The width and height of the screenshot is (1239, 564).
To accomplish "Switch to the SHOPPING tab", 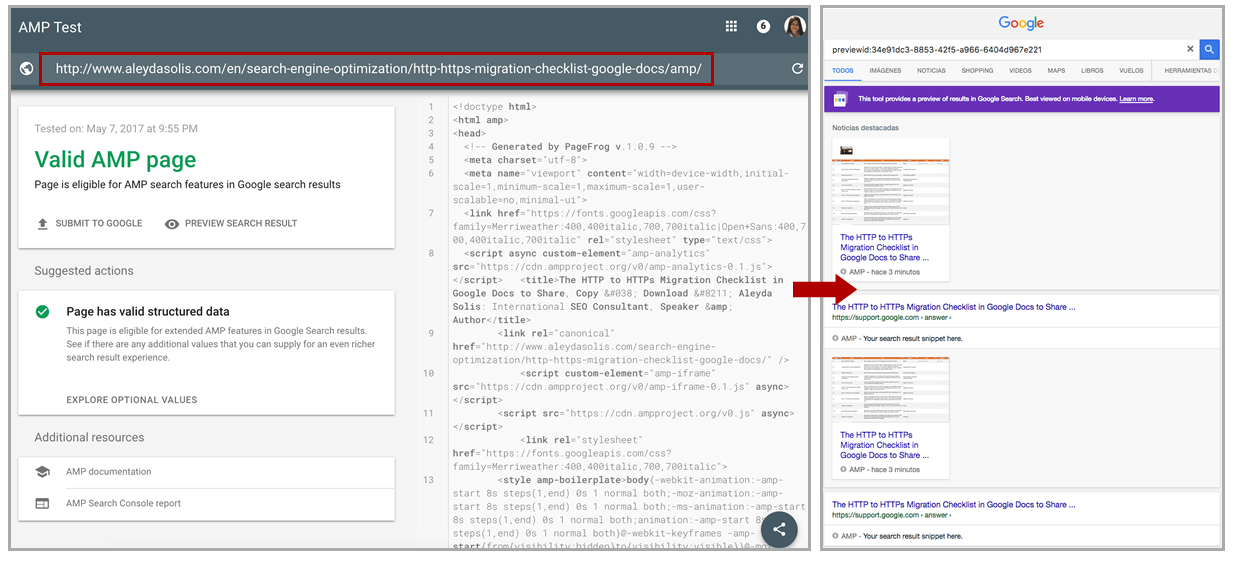I will coord(977,71).
